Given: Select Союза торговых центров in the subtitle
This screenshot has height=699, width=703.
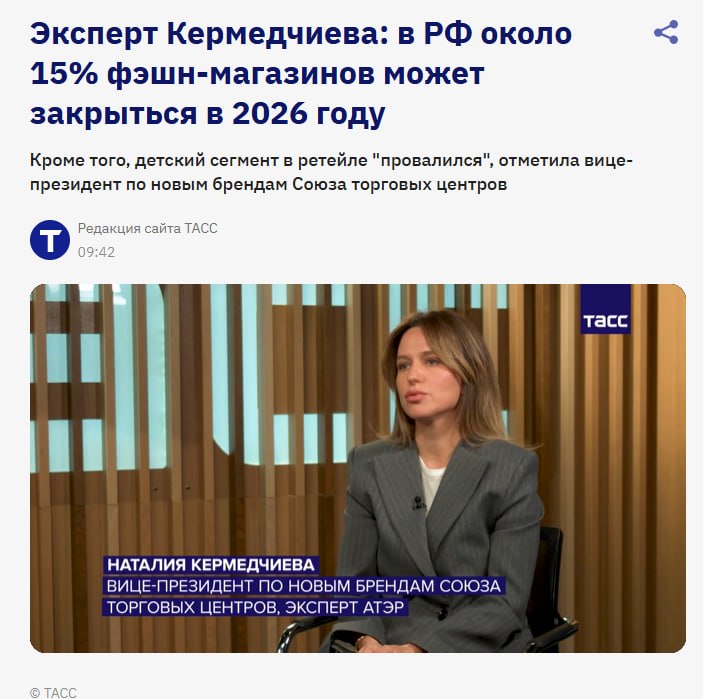Looking at the screenshot, I should (399, 184).
